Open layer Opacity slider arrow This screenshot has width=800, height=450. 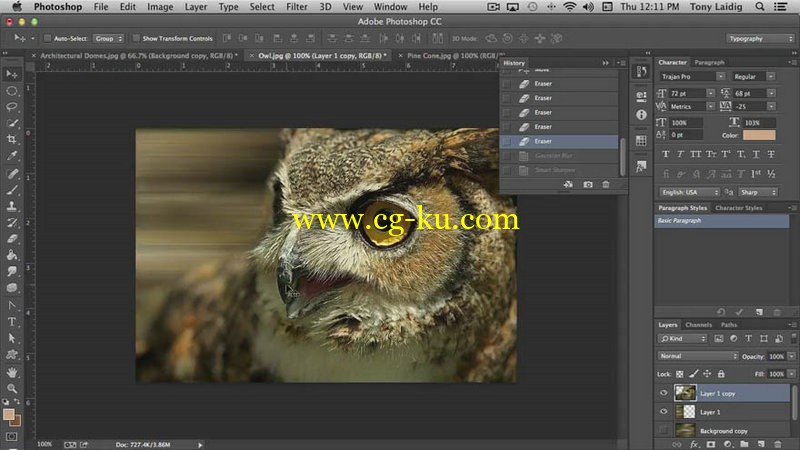[791, 356]
